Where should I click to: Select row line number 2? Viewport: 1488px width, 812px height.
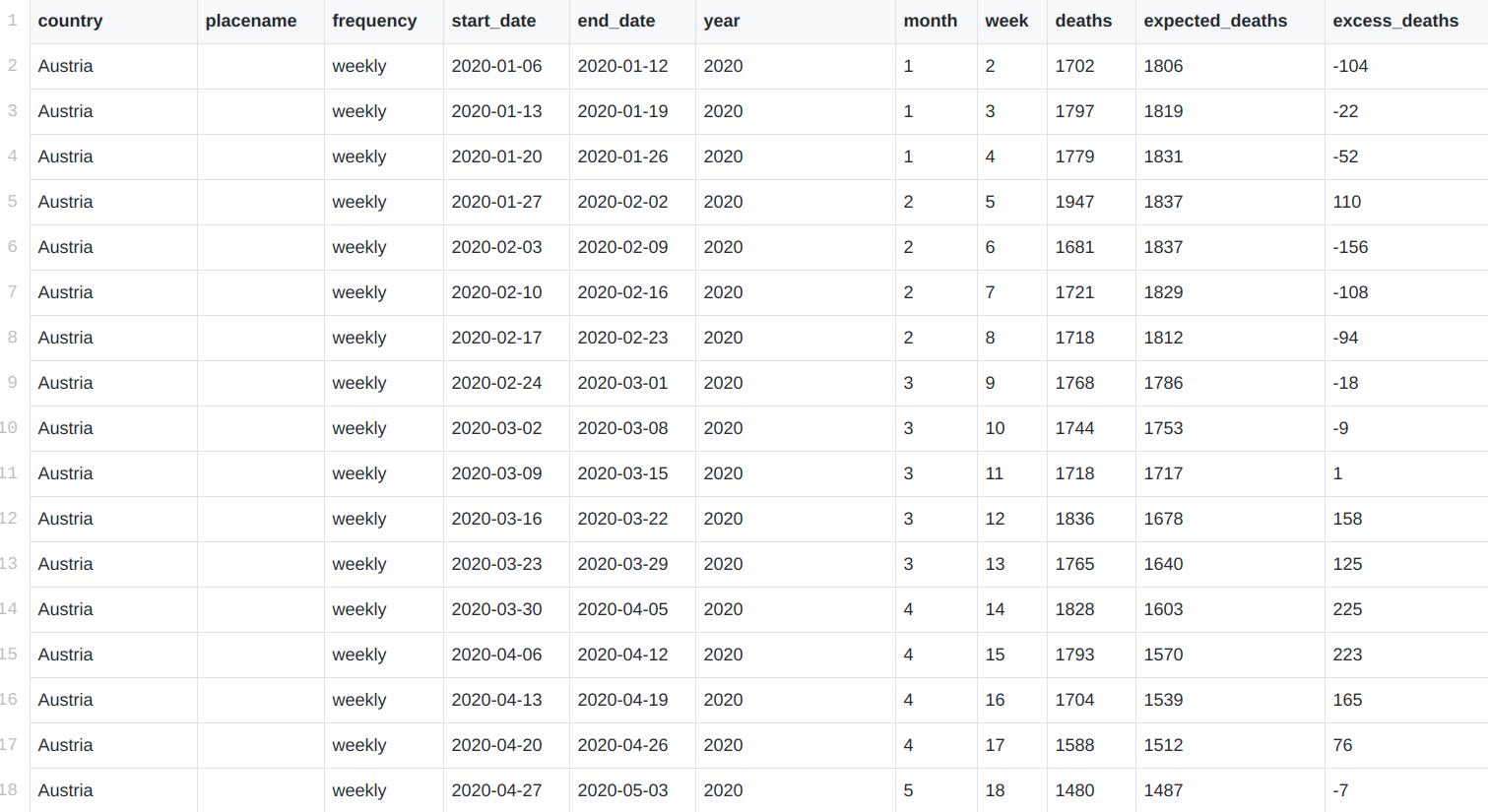pos(13,65)
